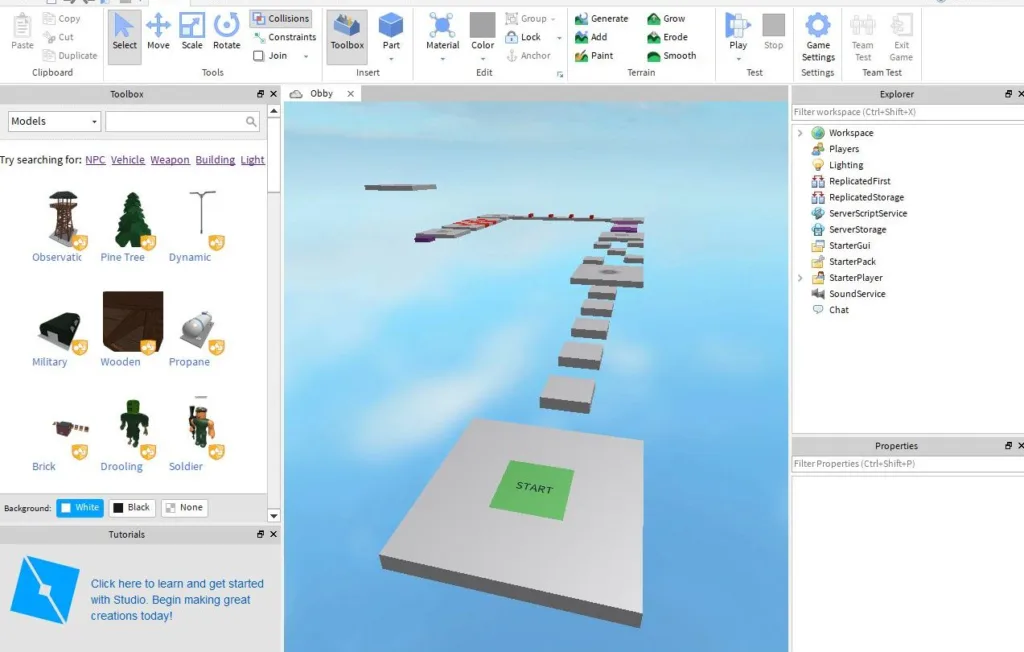
Task: Toggle Collisions on or off
Action: [280, 18]
